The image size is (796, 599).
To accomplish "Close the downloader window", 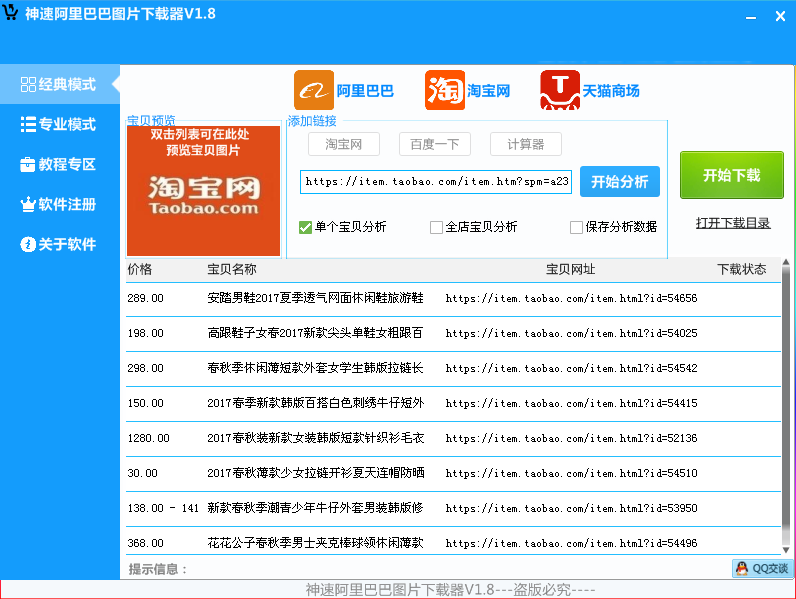I will click(781, 16).
